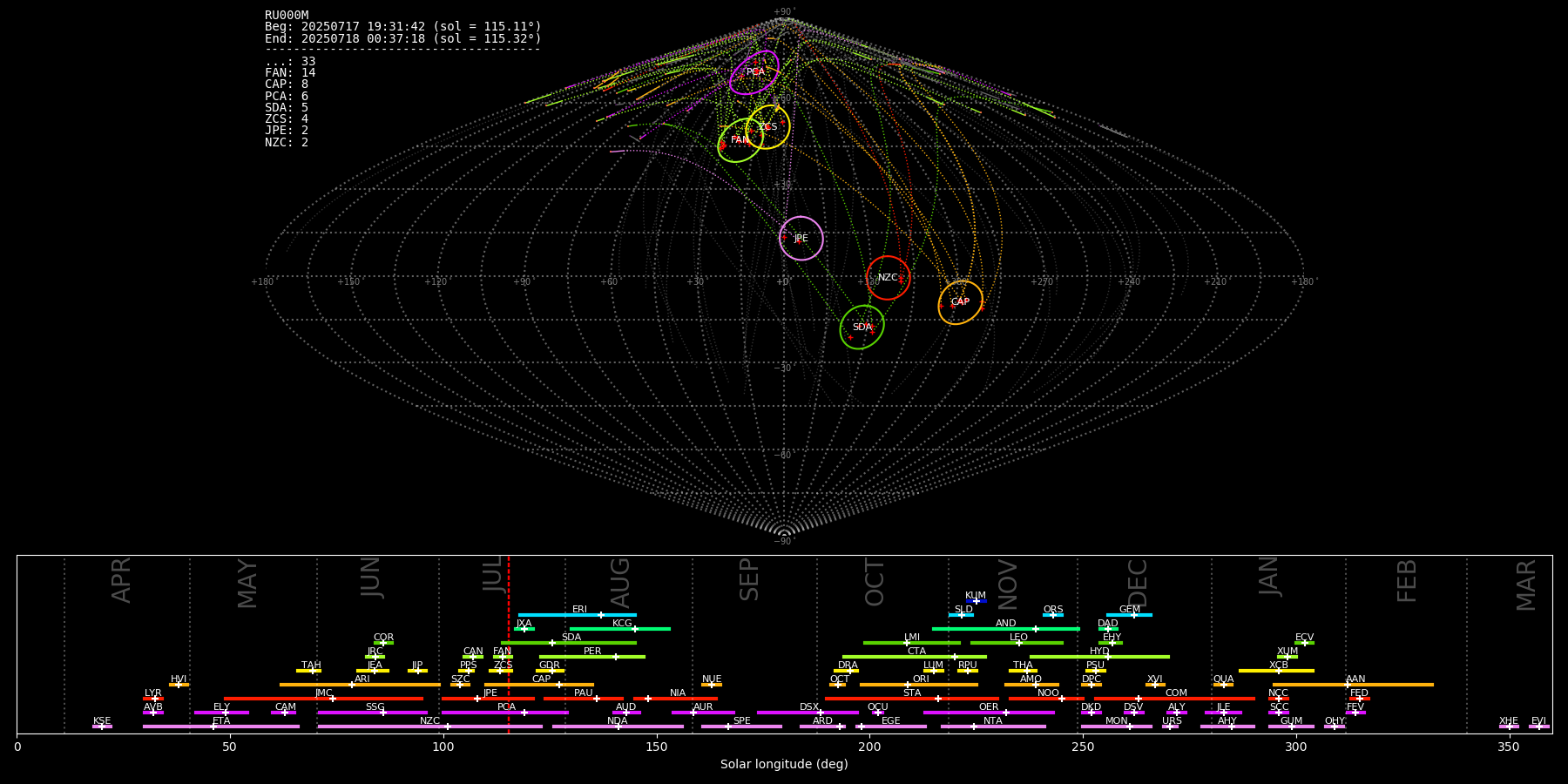Click the APR month label in timeline
The image size is (1568, 784).
point(121,580)
